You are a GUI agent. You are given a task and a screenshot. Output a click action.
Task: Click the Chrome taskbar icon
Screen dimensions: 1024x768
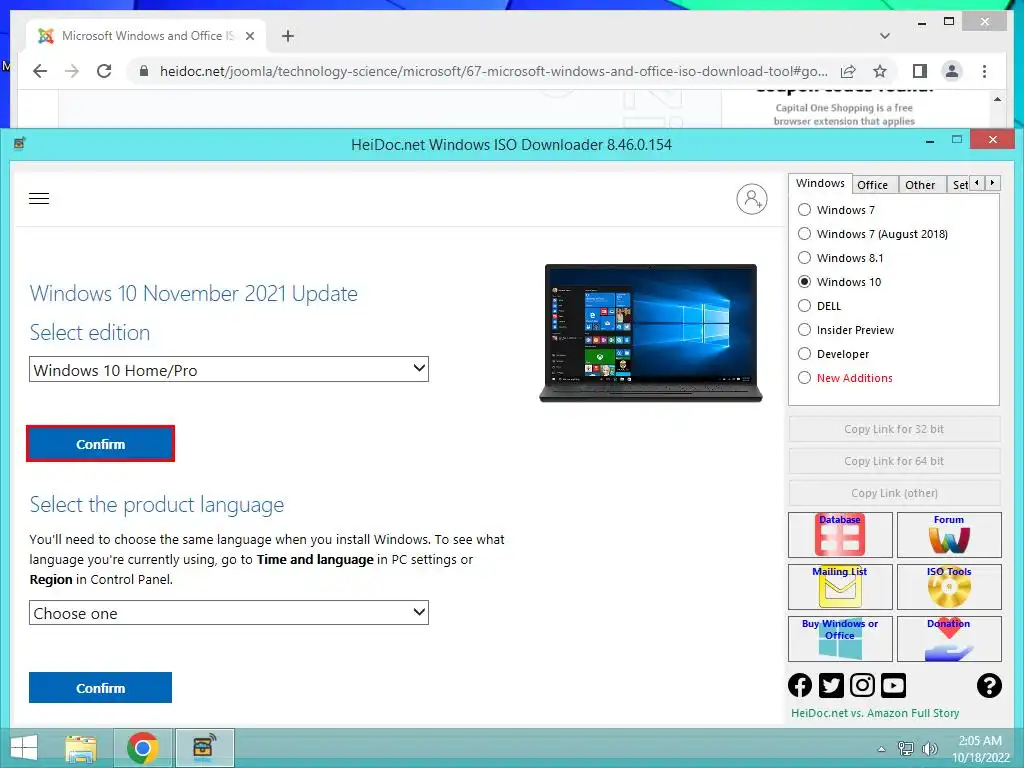(142, 748)
